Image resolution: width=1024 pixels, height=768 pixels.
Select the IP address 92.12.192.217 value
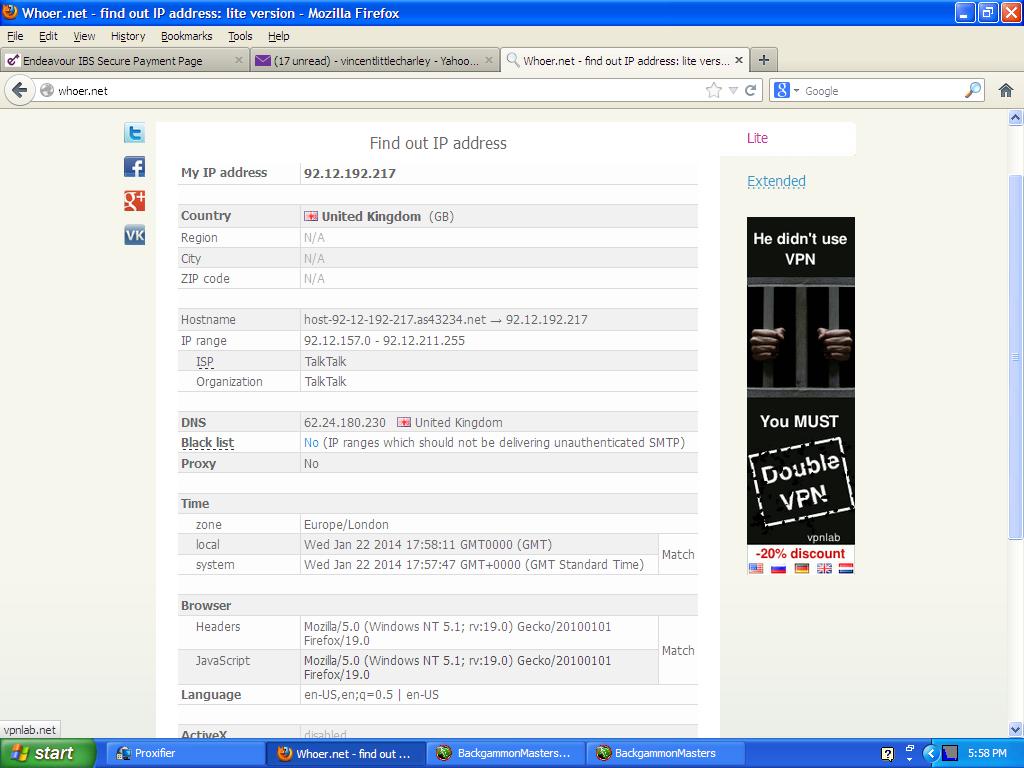point(349,173)
